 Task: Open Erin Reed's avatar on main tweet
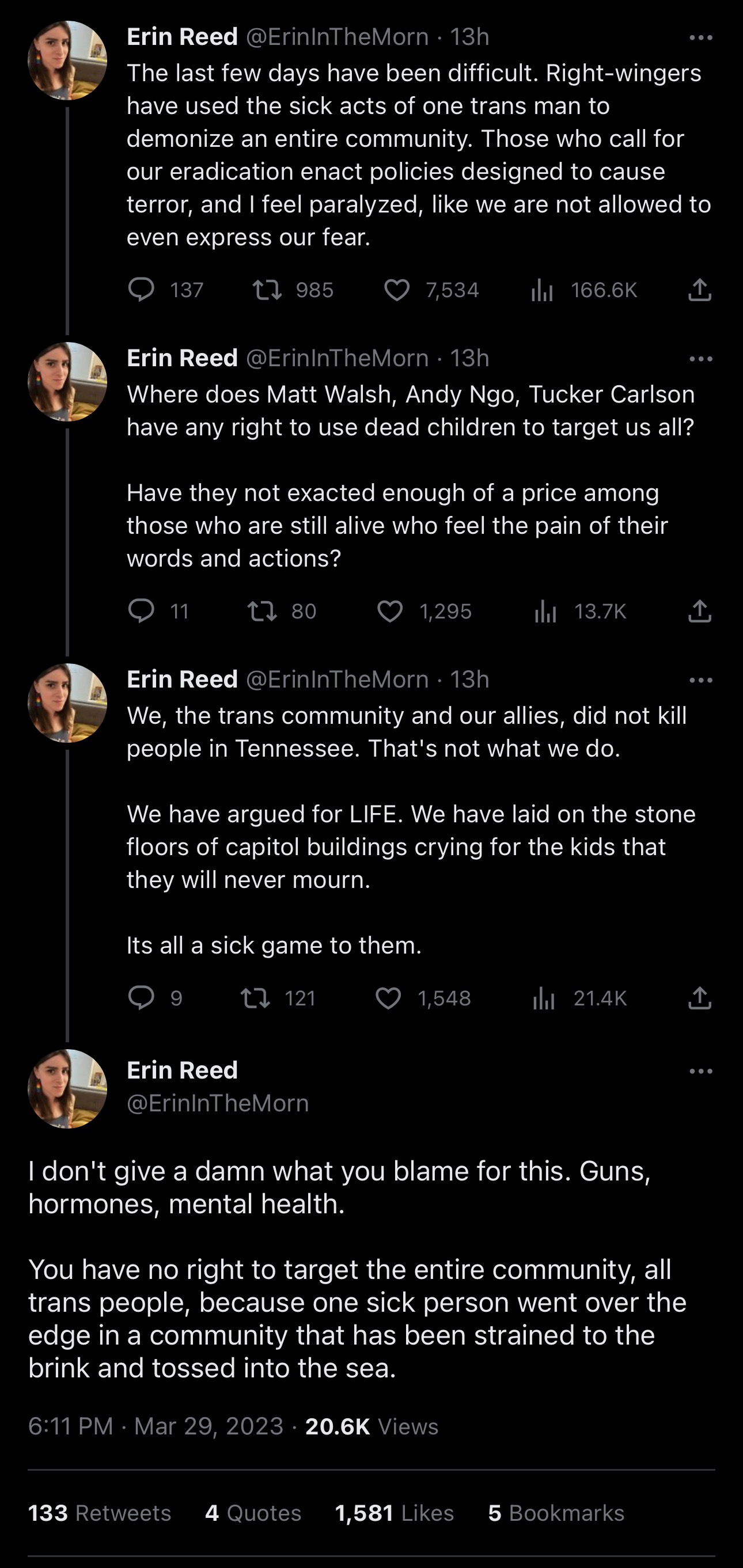pyautogui.click(x=67, y=1088)
